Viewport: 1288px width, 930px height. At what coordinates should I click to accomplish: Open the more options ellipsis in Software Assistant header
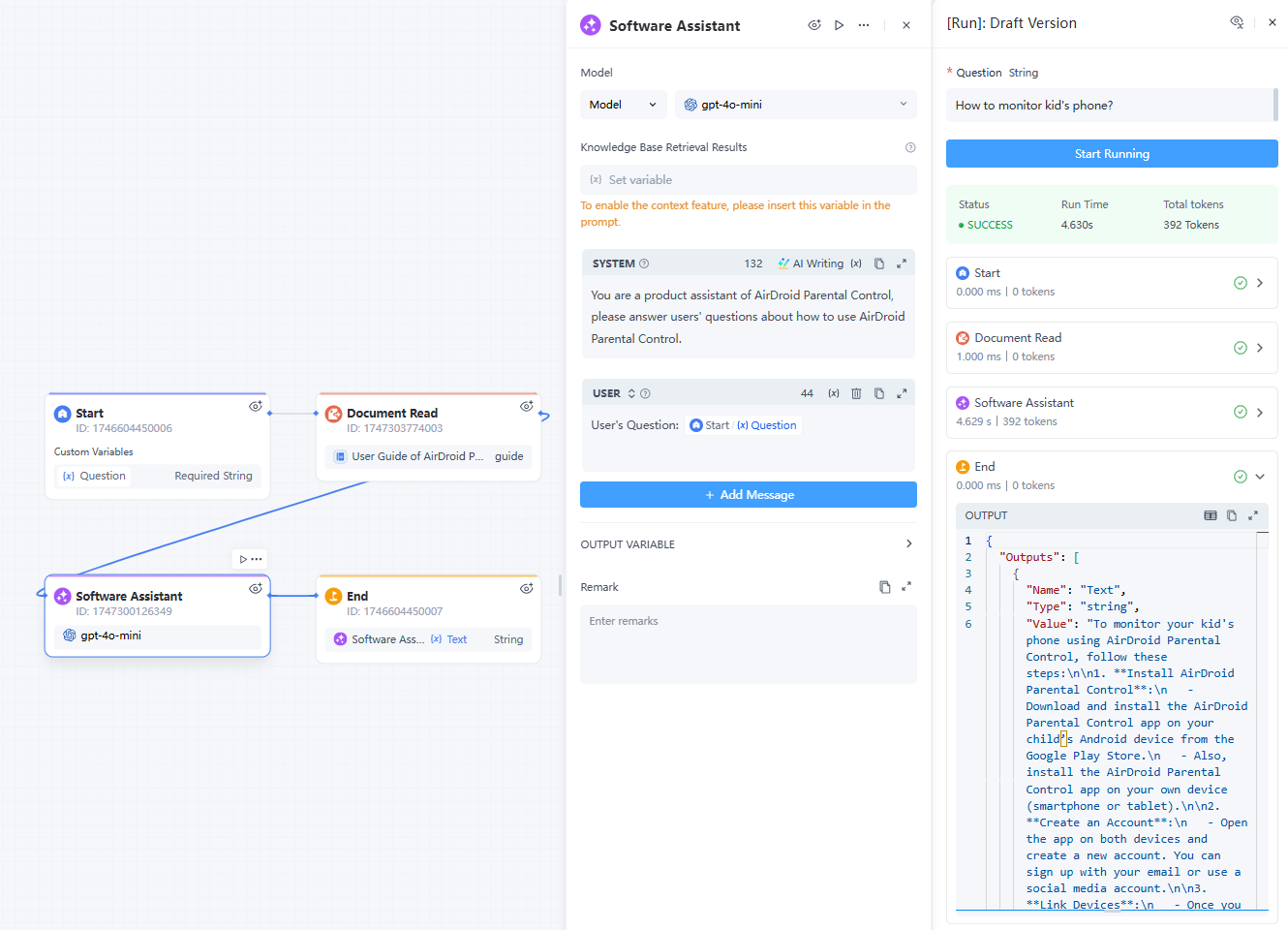coord(864,25)
